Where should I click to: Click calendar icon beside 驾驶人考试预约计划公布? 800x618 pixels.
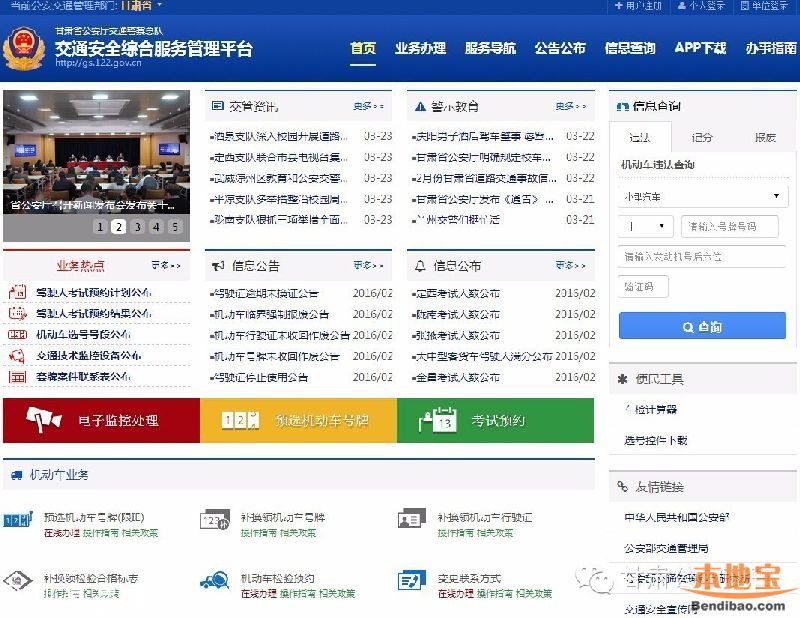(17, 292)
